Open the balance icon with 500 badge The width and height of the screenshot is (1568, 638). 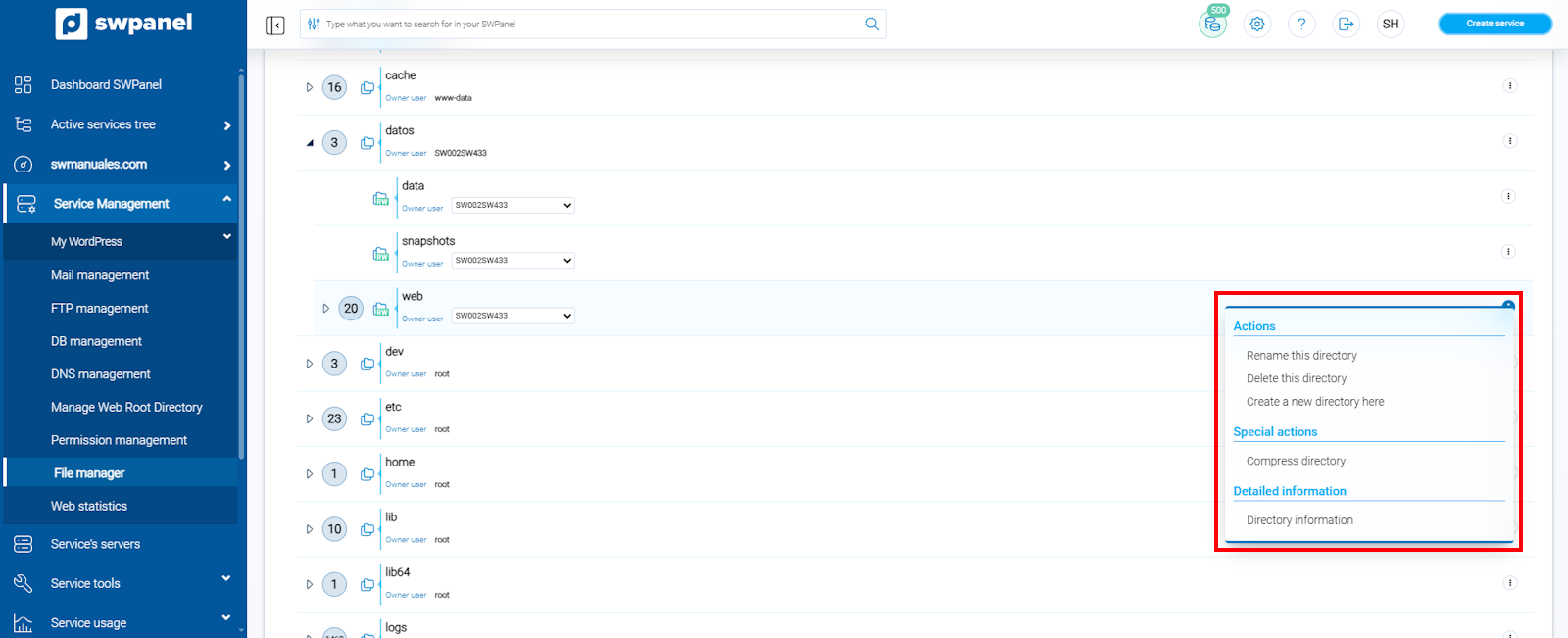1213,23
